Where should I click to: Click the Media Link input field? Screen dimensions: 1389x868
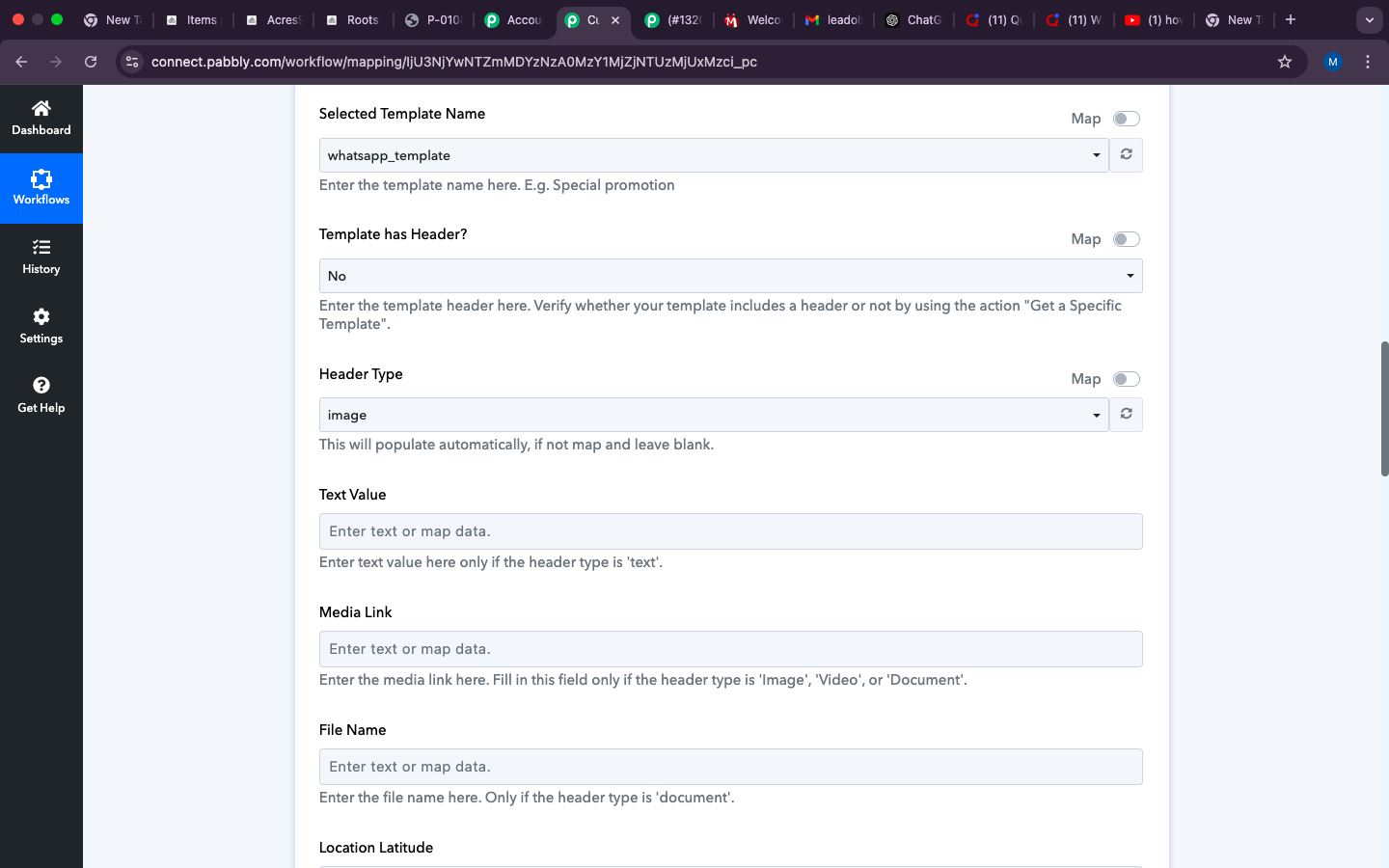pos(730,649)
